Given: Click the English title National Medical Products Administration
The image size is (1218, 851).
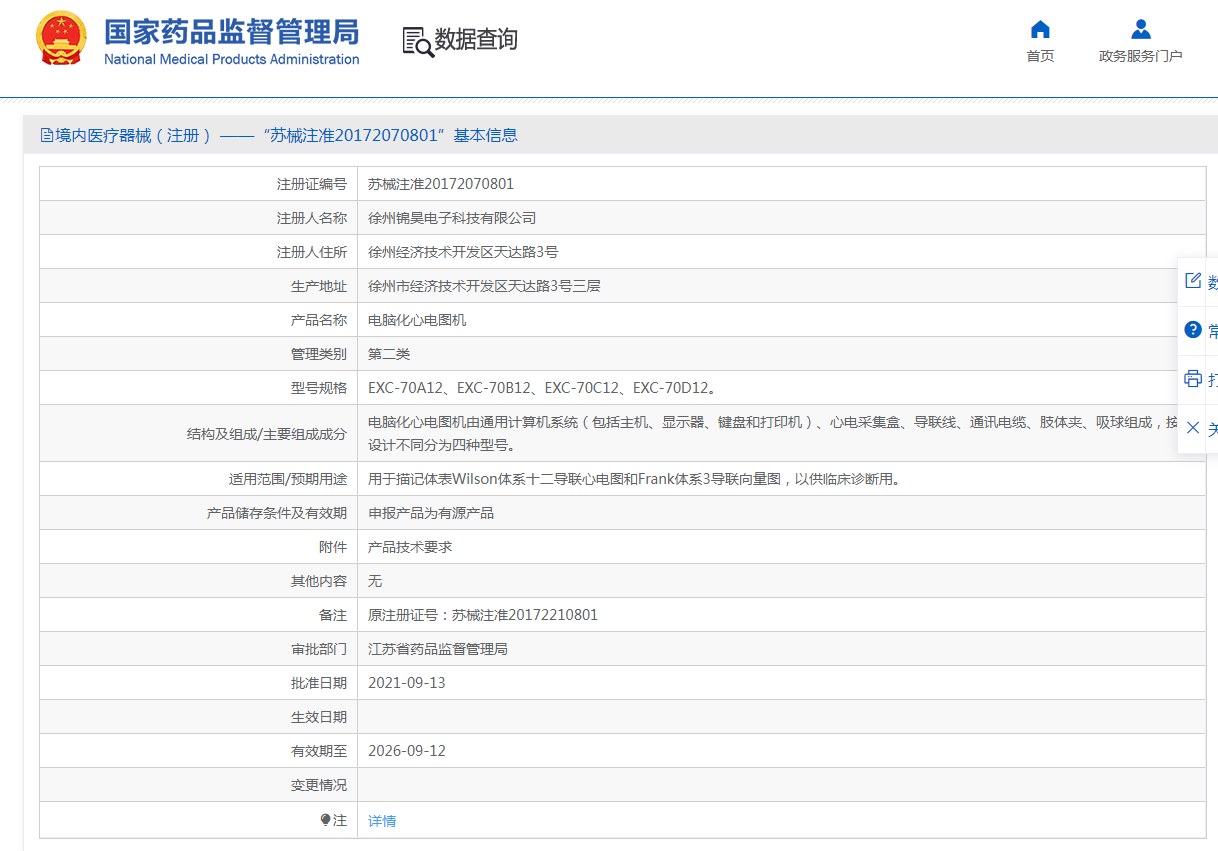Looking at the screenshot, I should pyautogui.click(x=232, y=59).
